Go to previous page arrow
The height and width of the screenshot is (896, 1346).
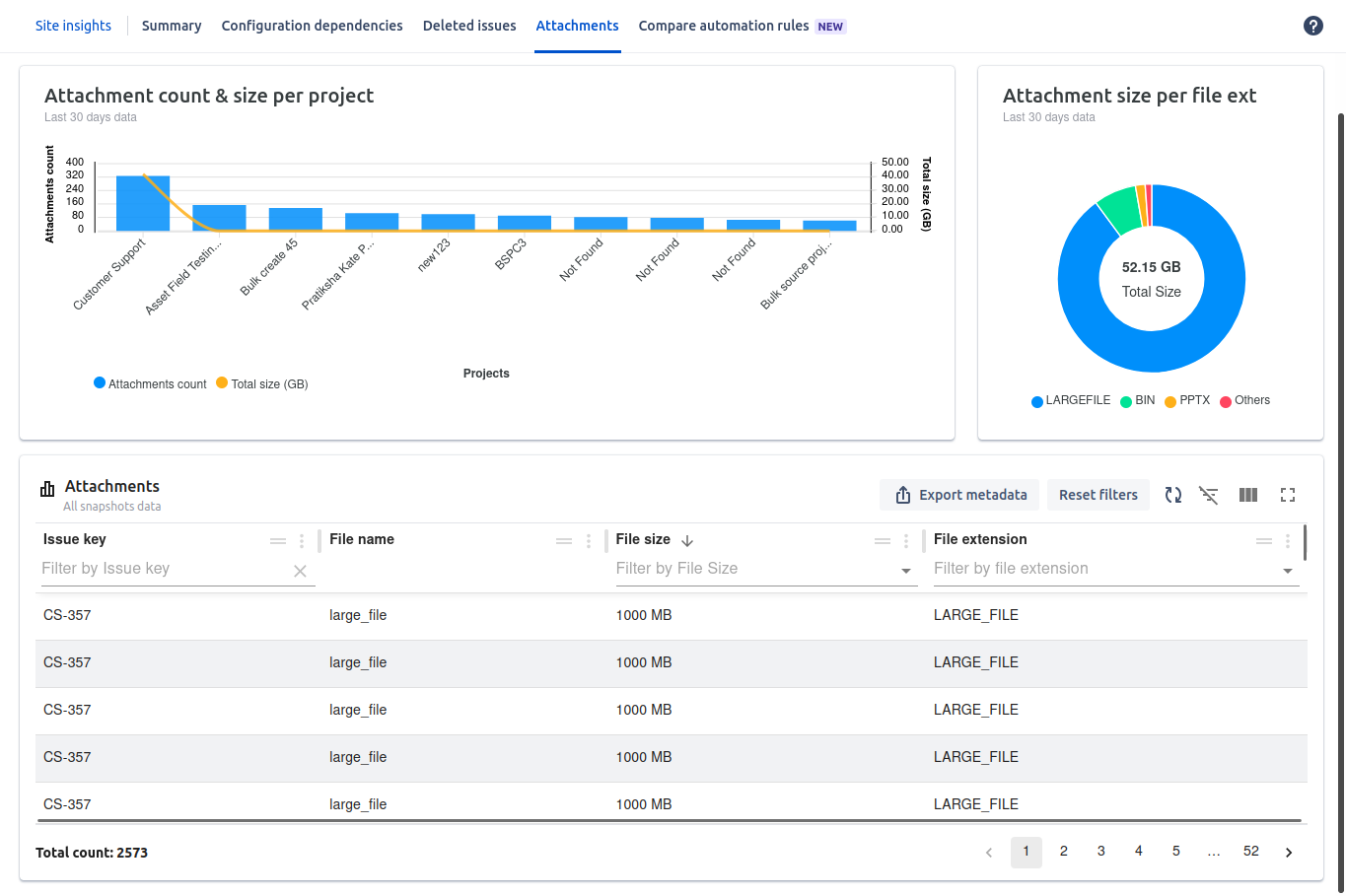coord(989,853)
